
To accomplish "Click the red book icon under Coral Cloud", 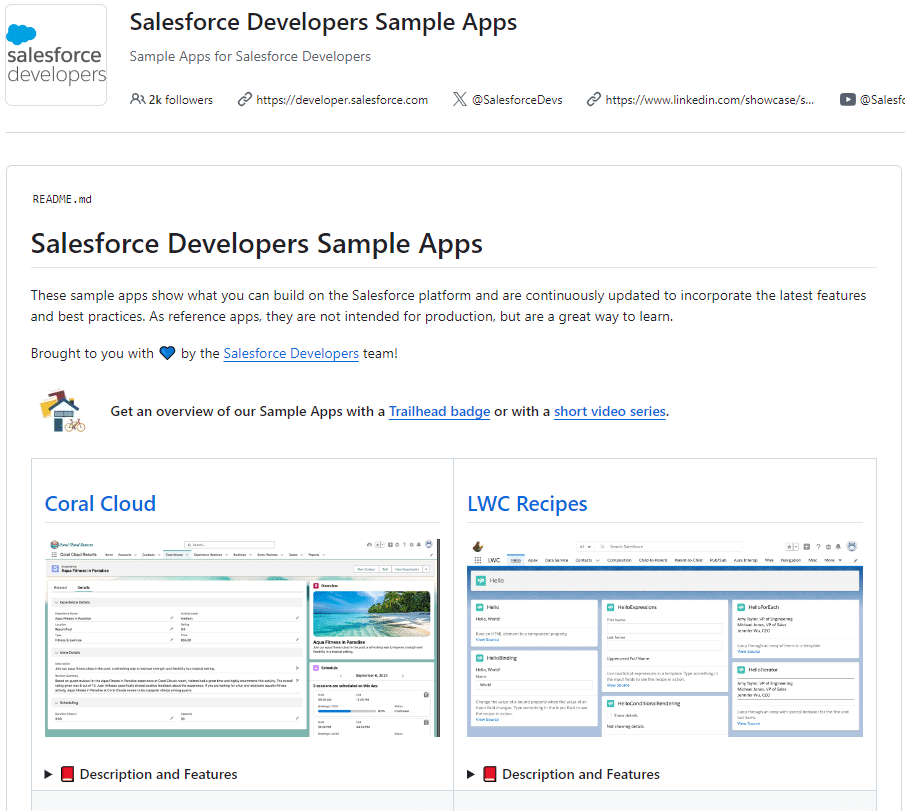I will [x=68, y=774].
